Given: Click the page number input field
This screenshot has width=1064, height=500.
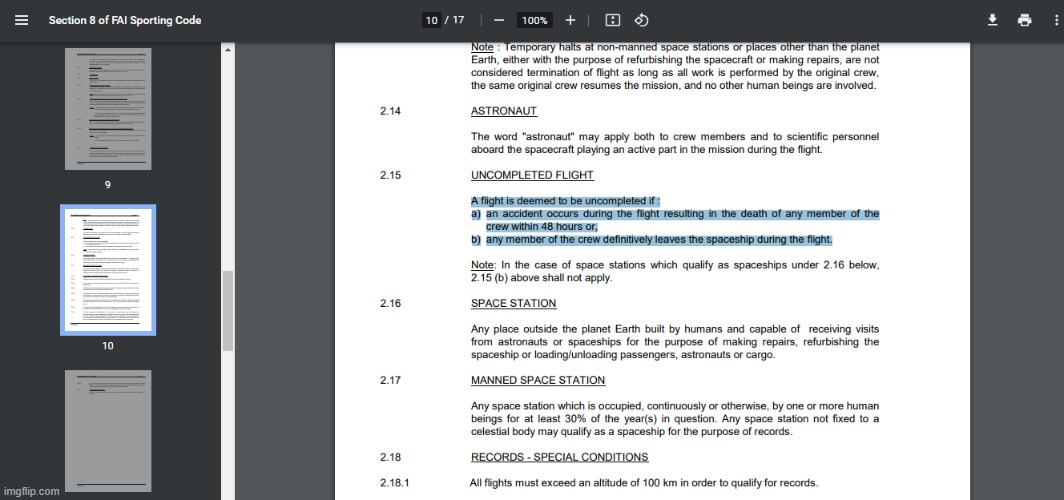Looking at the screenshot, I should pos(431,20).
